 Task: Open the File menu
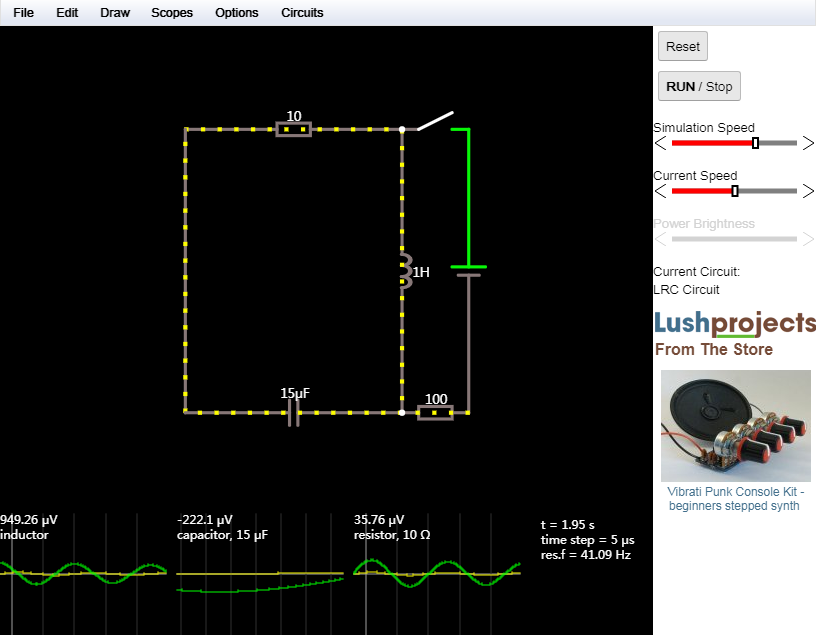[x=23, y=13]
